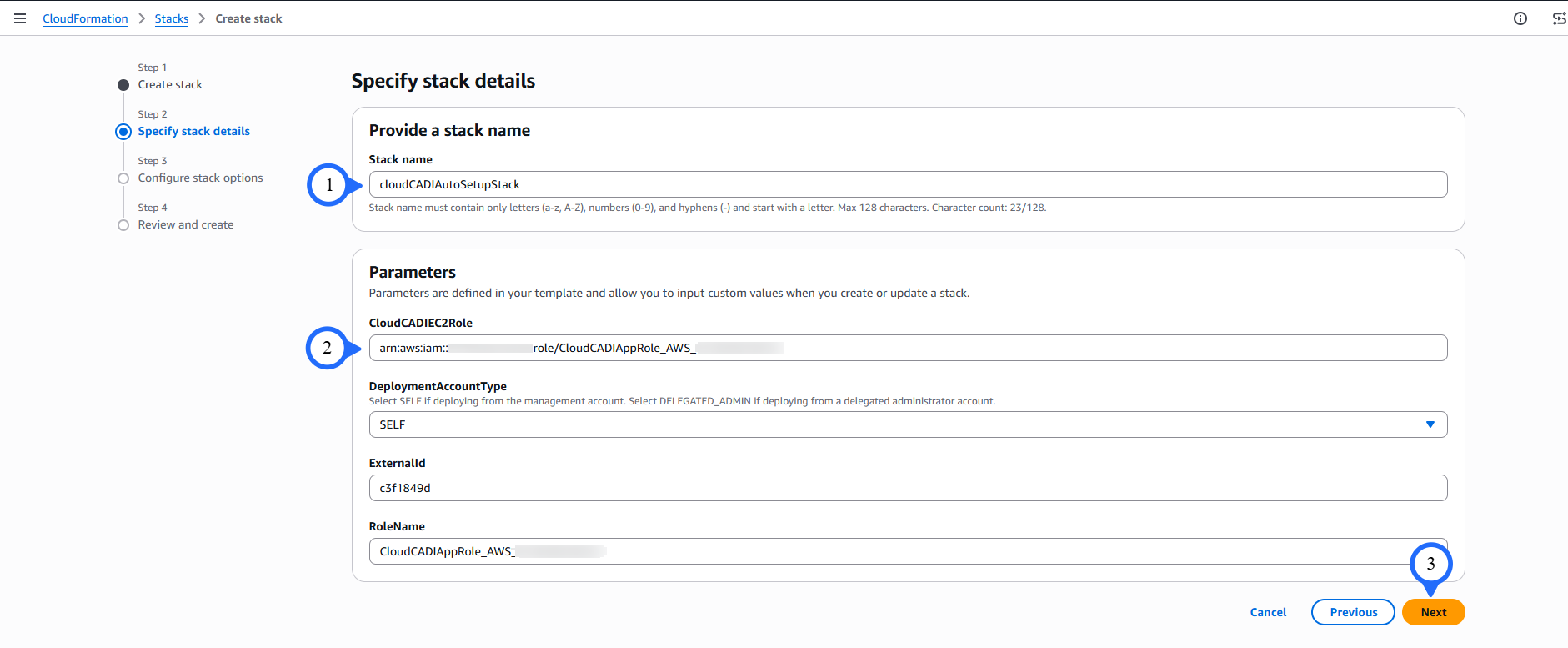
Task: Click the ExternalId label
Action: coord(398,463)
